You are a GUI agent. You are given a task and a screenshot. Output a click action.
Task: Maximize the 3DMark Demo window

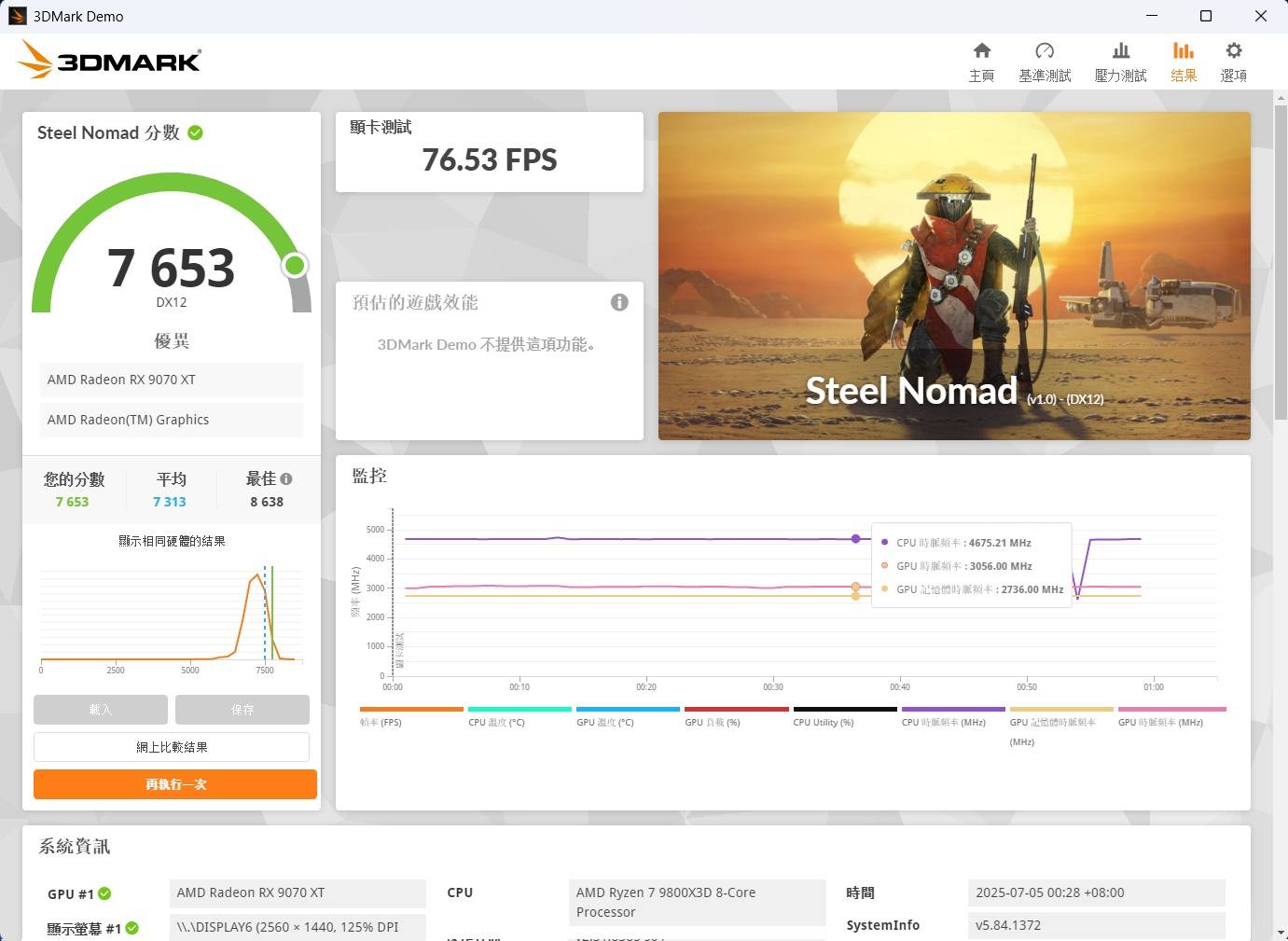tap(1205, 16)
